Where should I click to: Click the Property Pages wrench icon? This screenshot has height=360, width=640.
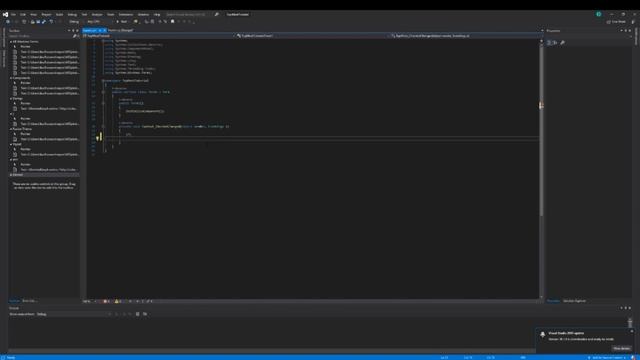coord(562,42)
